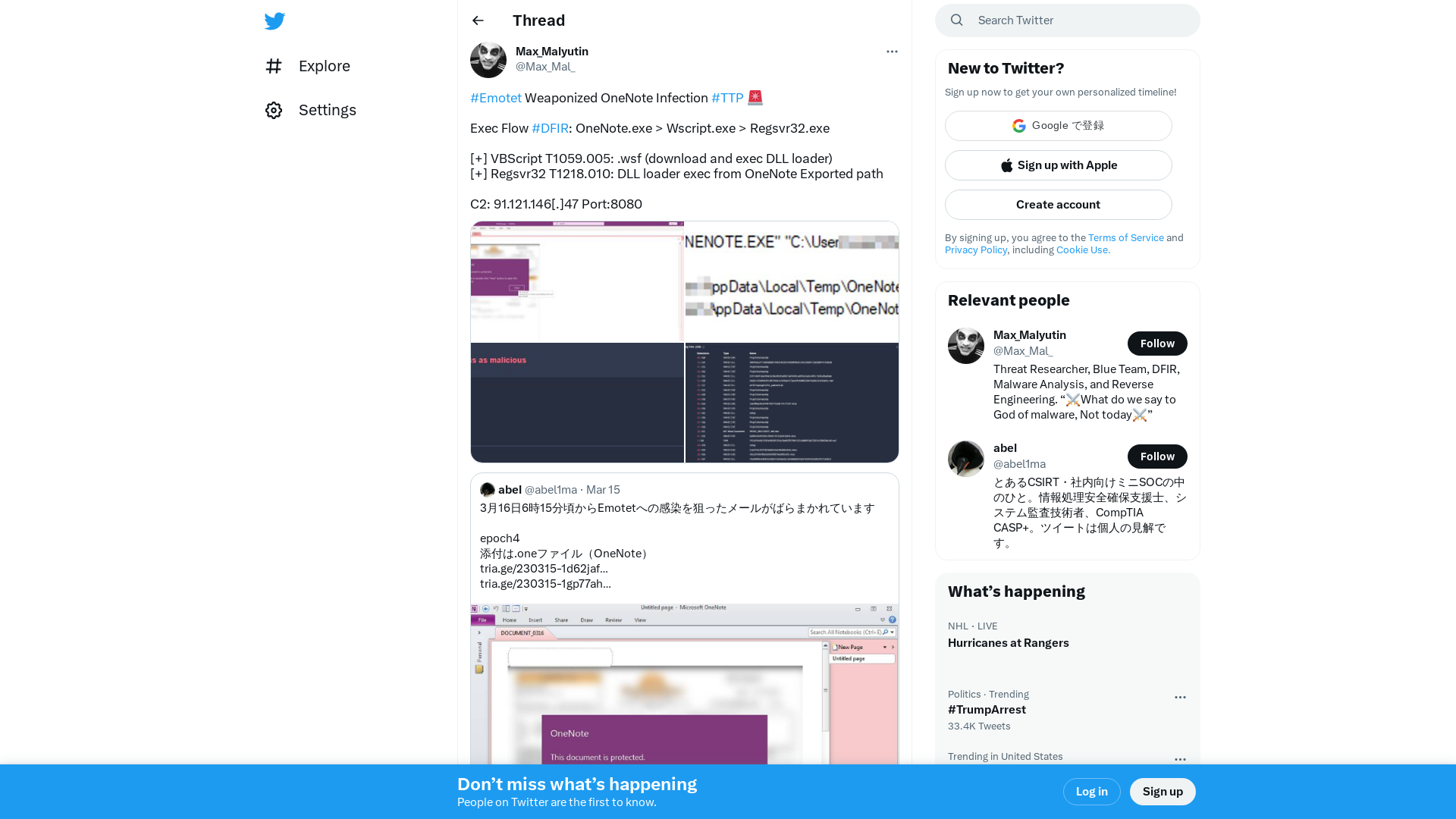The width and height of the screenshot is (1456, 819).
Task: Click the #TrumpArrest trending topic
Action: [986, 709]
